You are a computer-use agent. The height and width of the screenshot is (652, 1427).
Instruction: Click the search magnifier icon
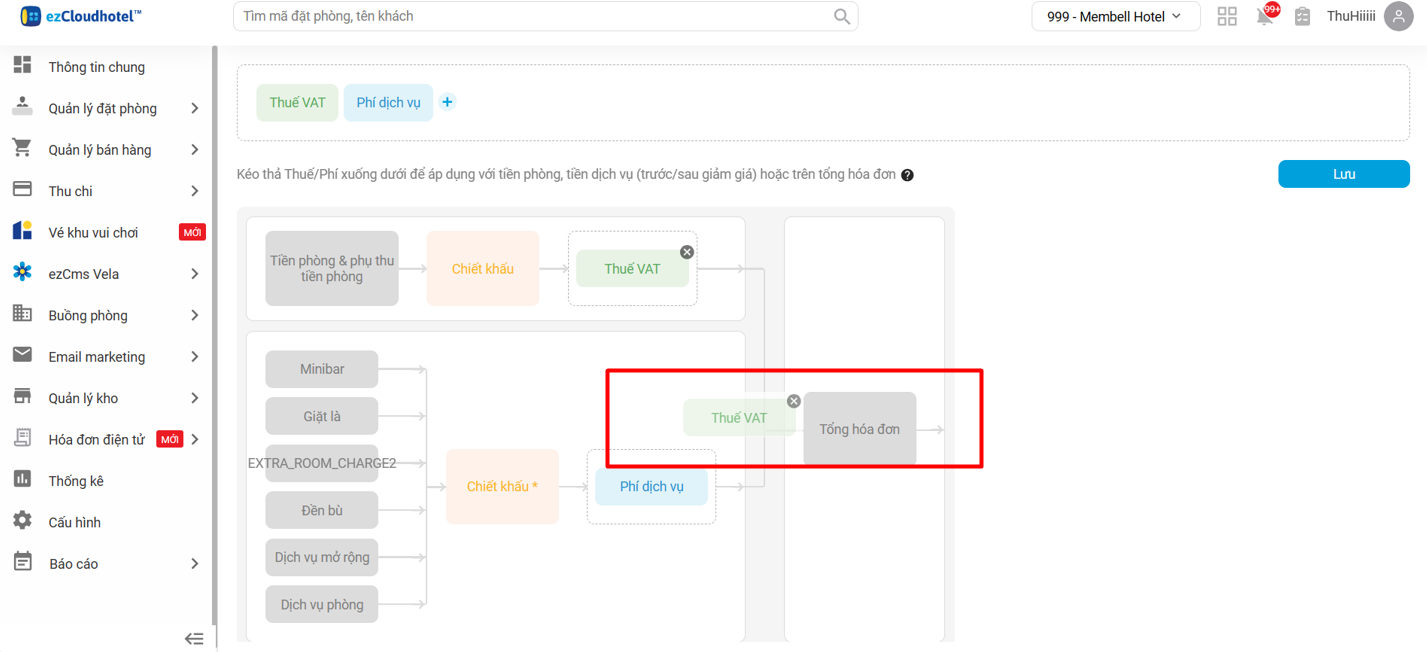(841, 16)
